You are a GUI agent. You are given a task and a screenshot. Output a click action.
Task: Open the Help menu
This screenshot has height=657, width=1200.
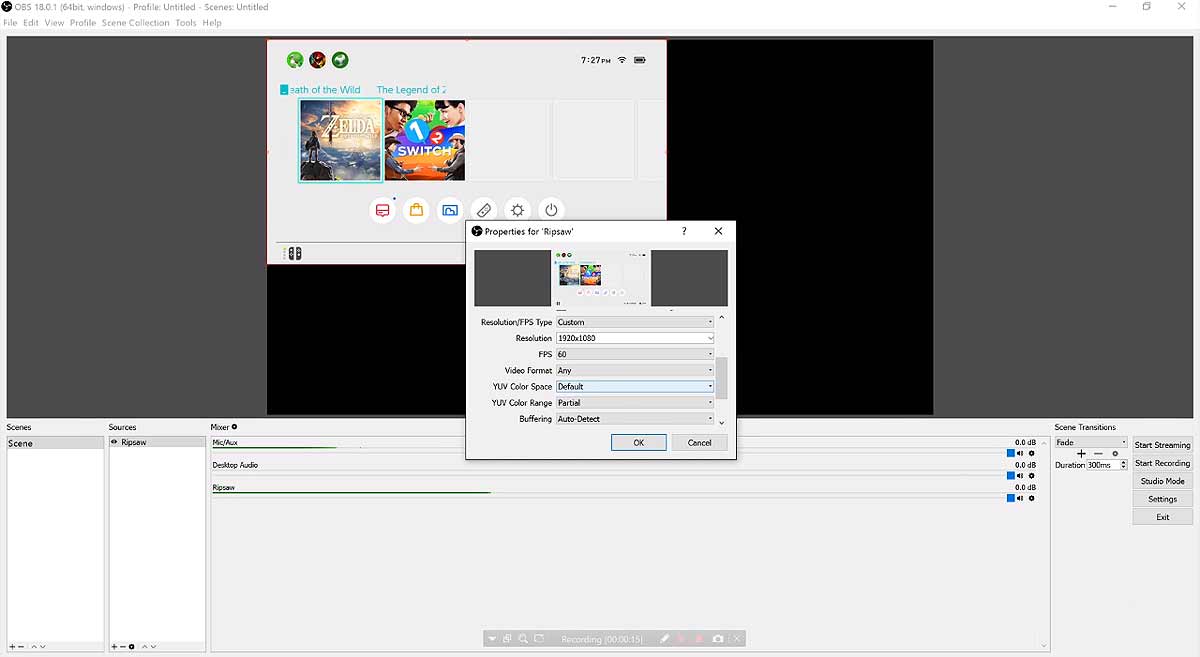pos(212,23)
